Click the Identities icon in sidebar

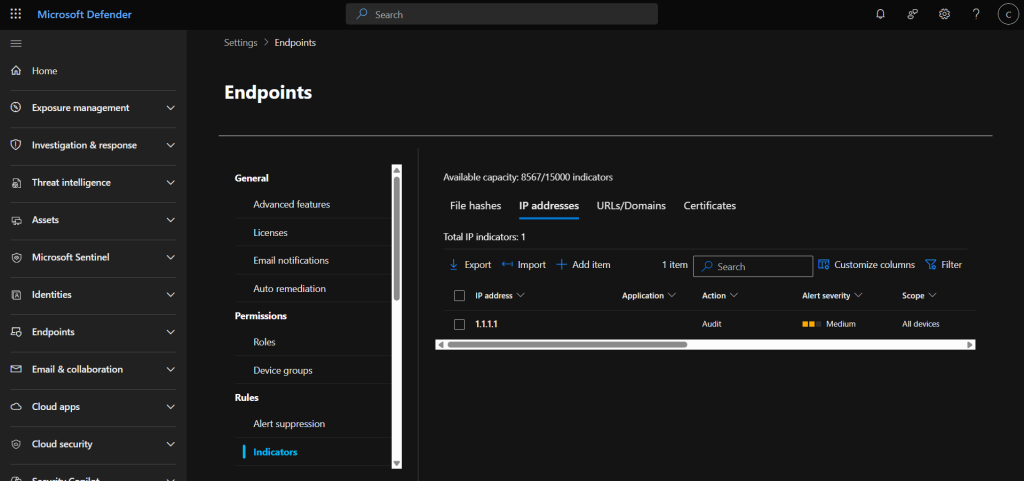click(x=17, y=295)
